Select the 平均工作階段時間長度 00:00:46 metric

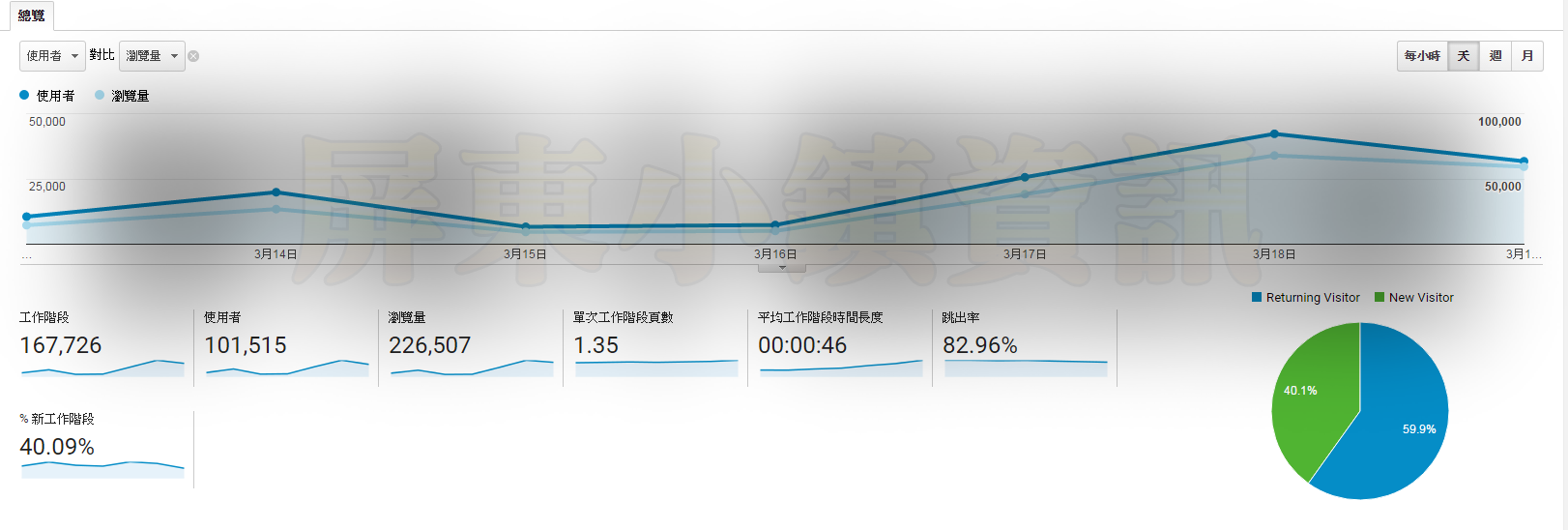(840, 347)
